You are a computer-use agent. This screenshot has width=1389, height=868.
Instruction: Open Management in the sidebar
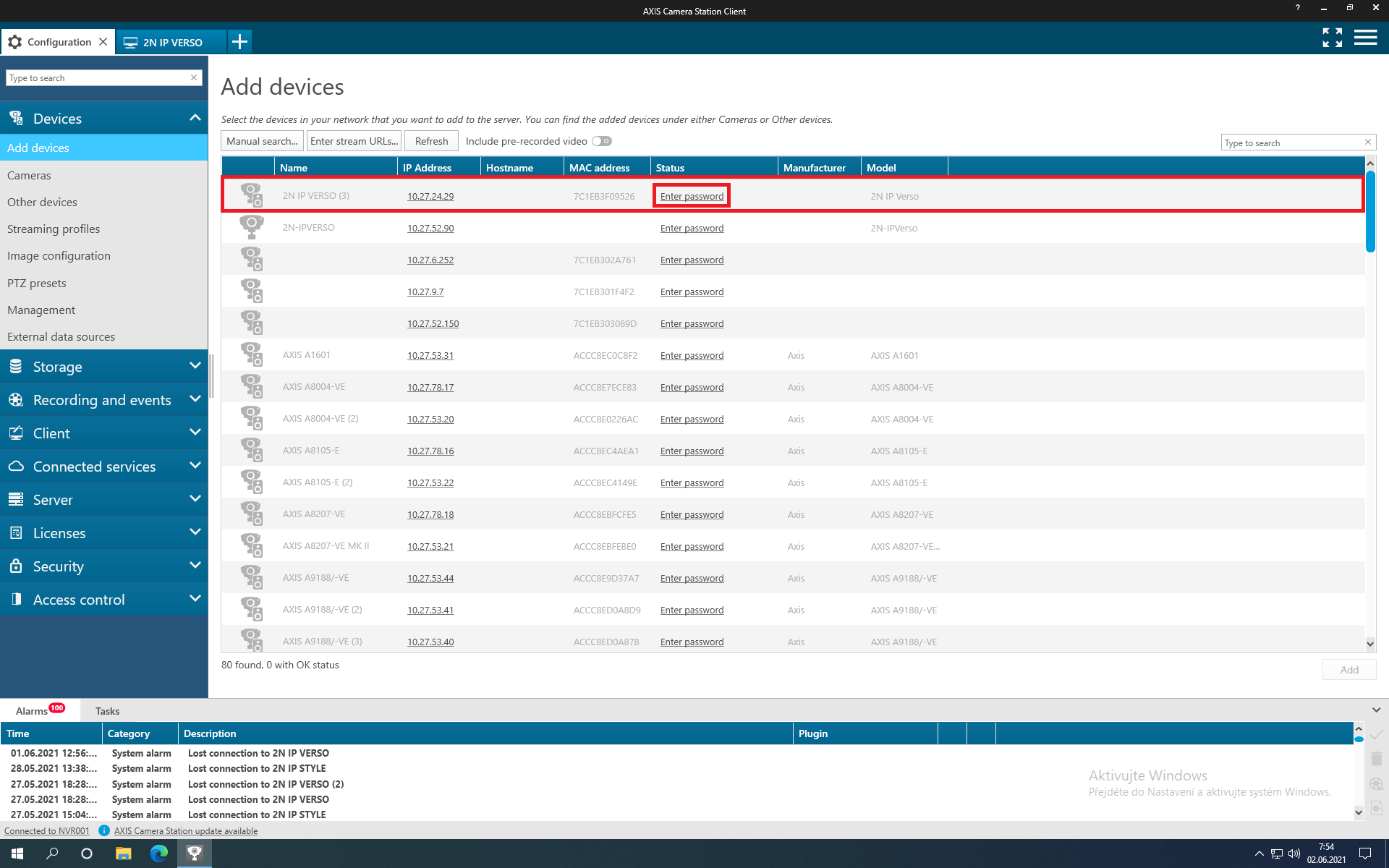(x=103, y=310)
